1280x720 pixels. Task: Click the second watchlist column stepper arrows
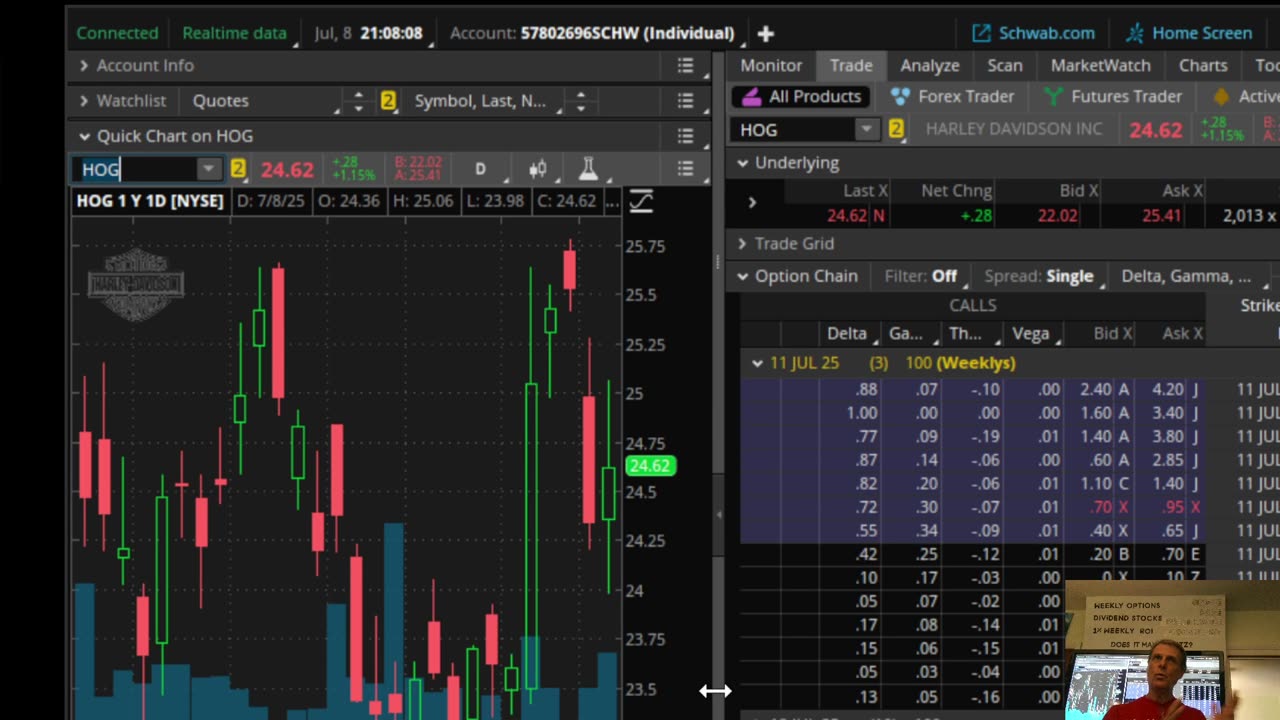click(580, 101)
